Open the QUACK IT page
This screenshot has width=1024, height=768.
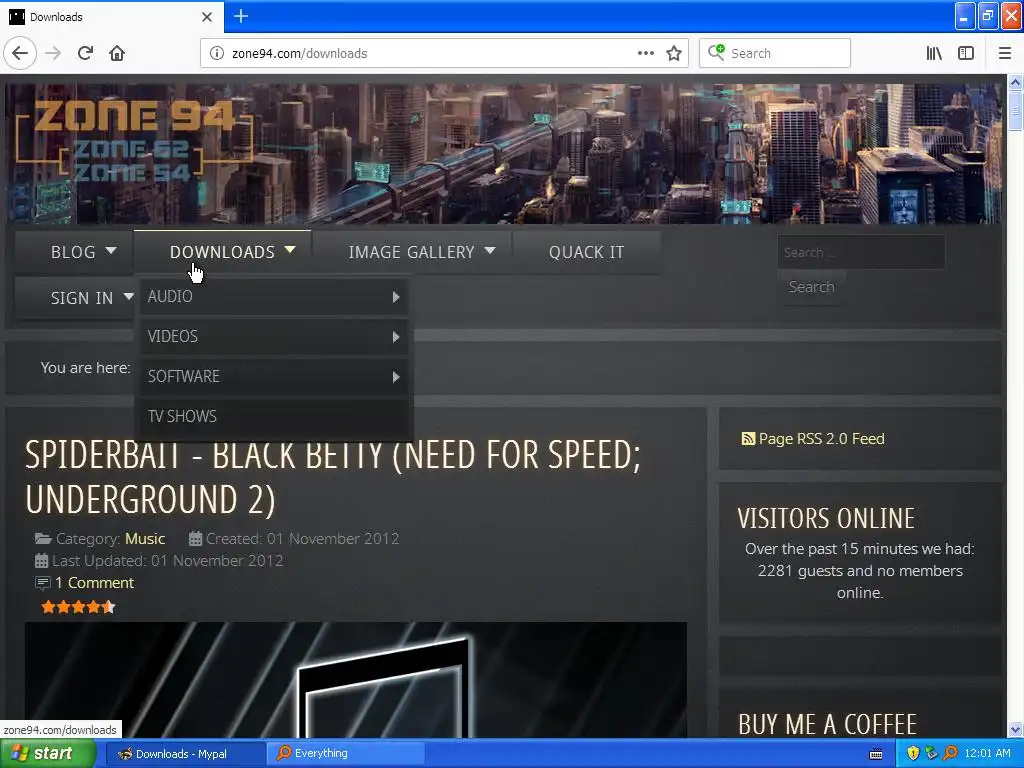click(586, 252)
